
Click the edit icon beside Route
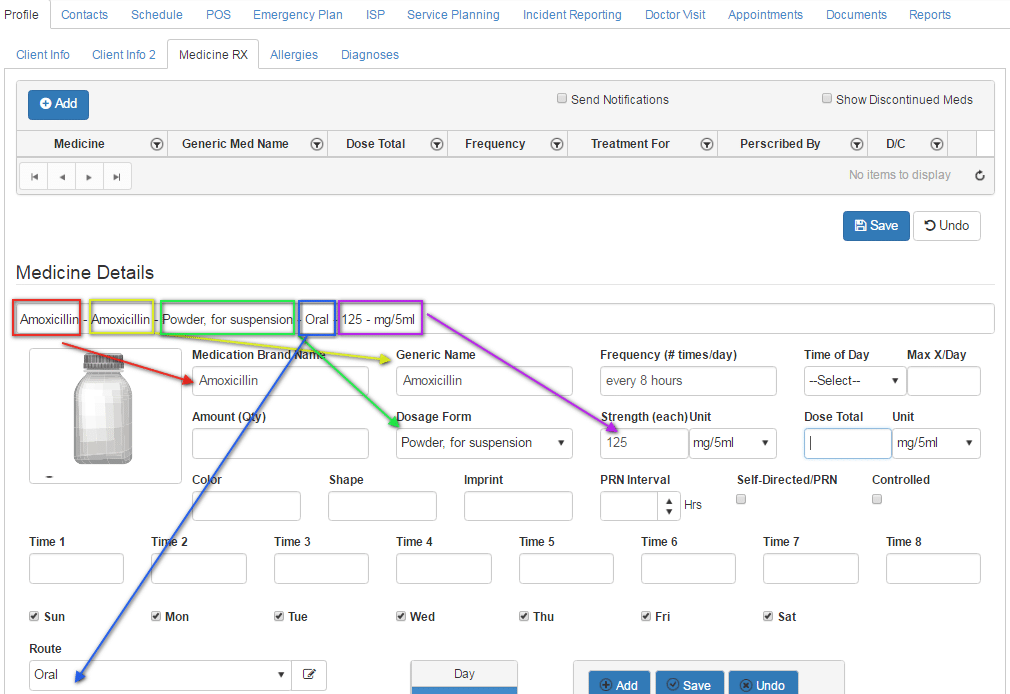[309, 675]
